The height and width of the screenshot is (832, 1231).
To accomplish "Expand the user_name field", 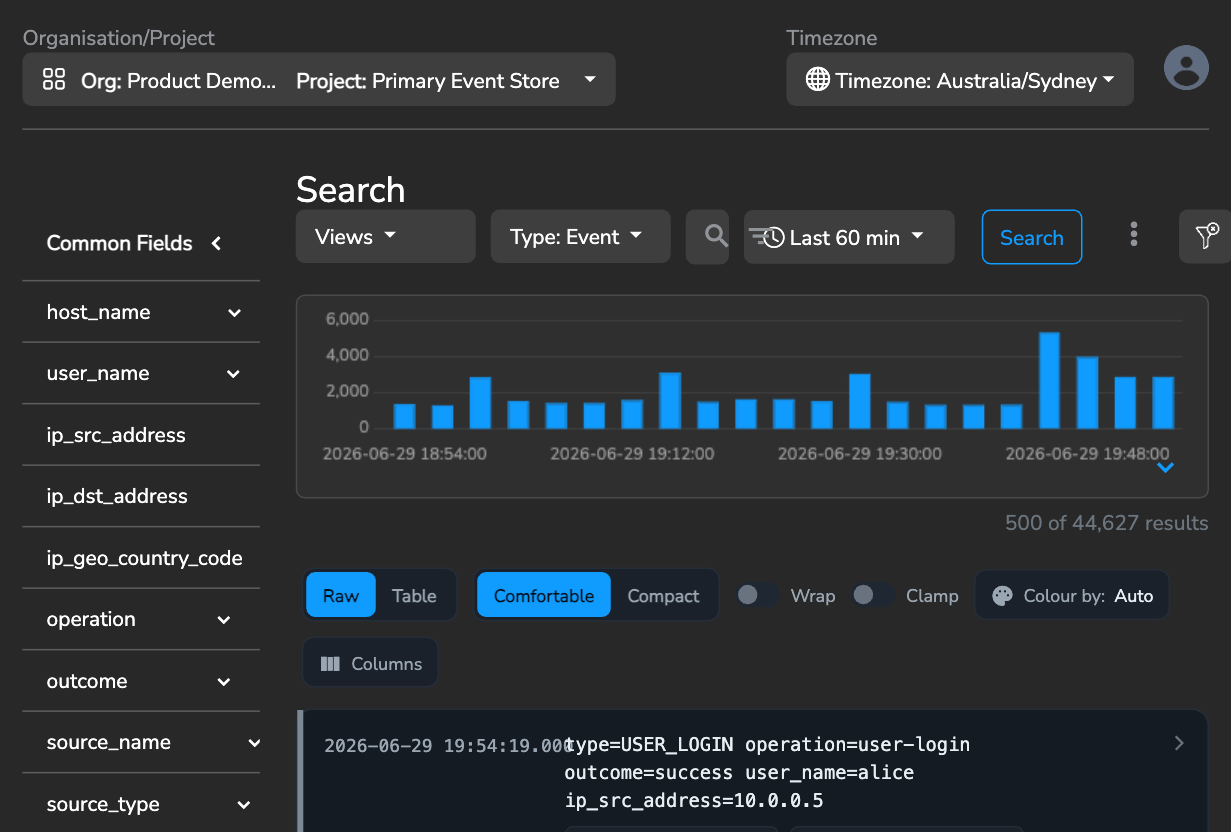I will click(x=233, y=374).
